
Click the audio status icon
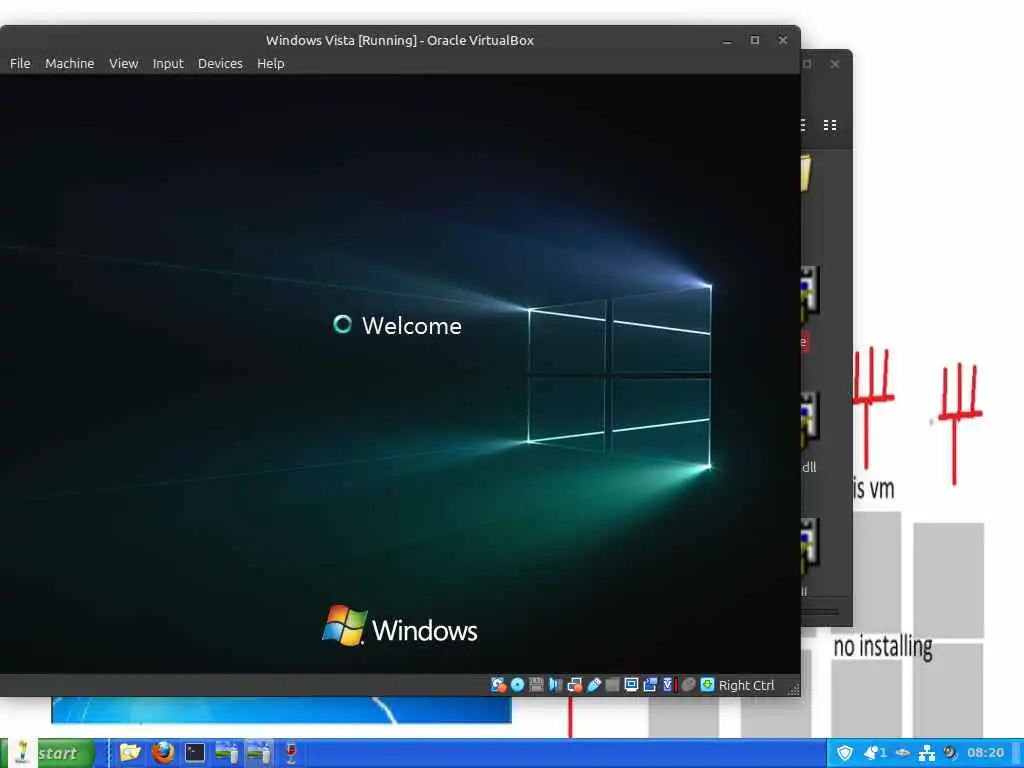tap(555, 685)
